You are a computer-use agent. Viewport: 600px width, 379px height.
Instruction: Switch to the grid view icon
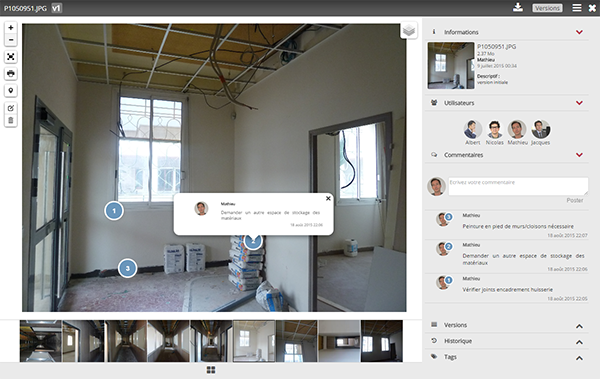211,369
